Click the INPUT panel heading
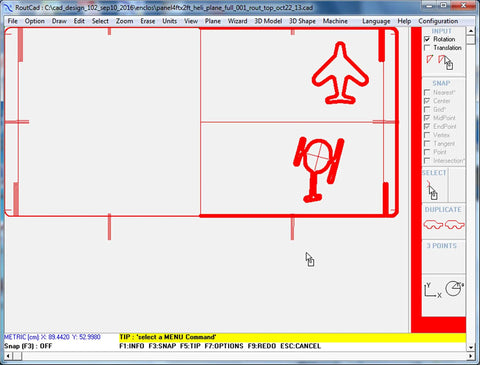The width and height of the screenshot is (480, 365). (442, 31)
